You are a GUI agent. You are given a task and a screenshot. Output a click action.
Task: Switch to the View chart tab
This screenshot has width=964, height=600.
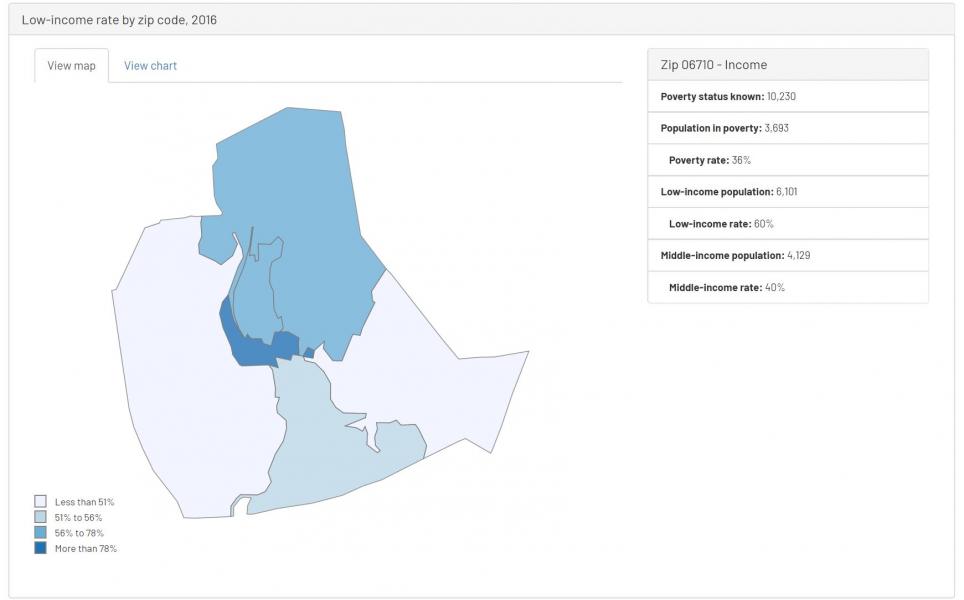(150, 66)
